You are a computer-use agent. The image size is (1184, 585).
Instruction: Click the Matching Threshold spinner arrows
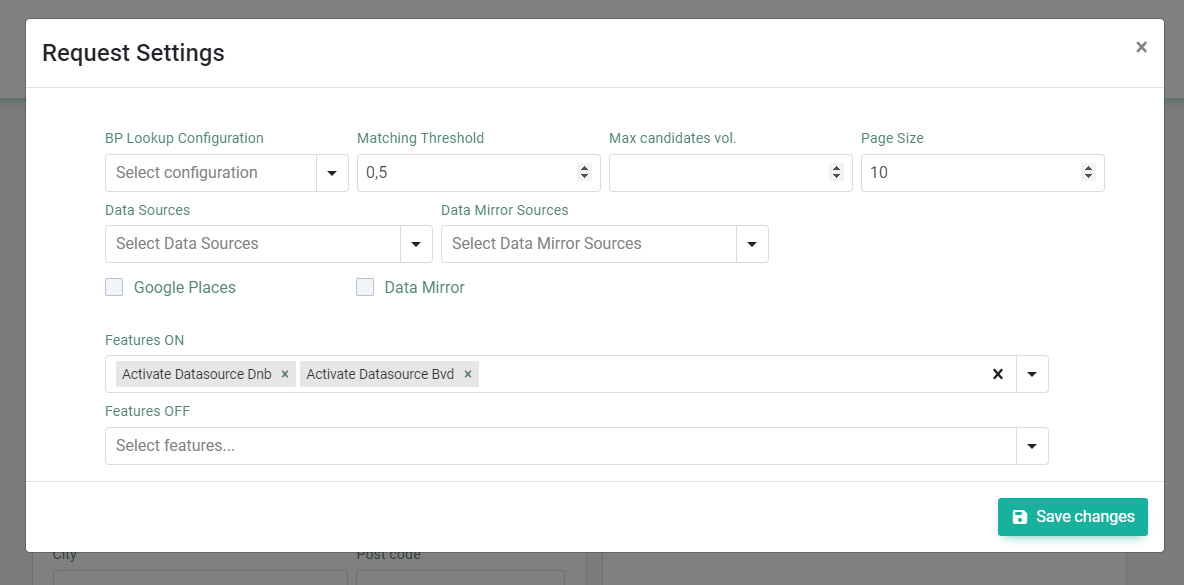click(x=584, y=172)
